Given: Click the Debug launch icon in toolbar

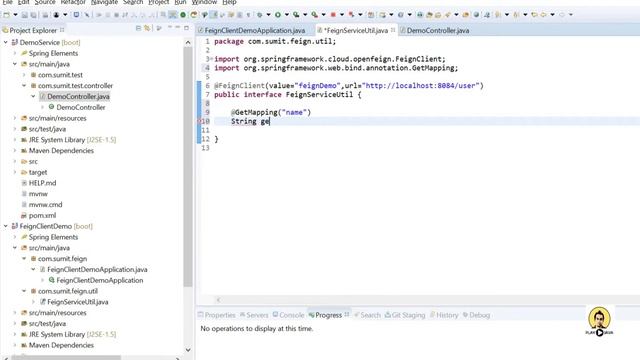Looking at the screenshot, I should pyautogui.click(x=260, y=15).
